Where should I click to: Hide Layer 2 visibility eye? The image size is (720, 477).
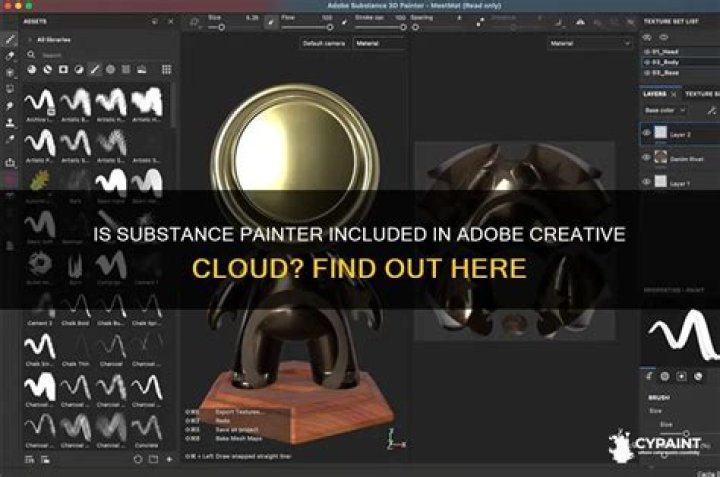pos(646,132)
